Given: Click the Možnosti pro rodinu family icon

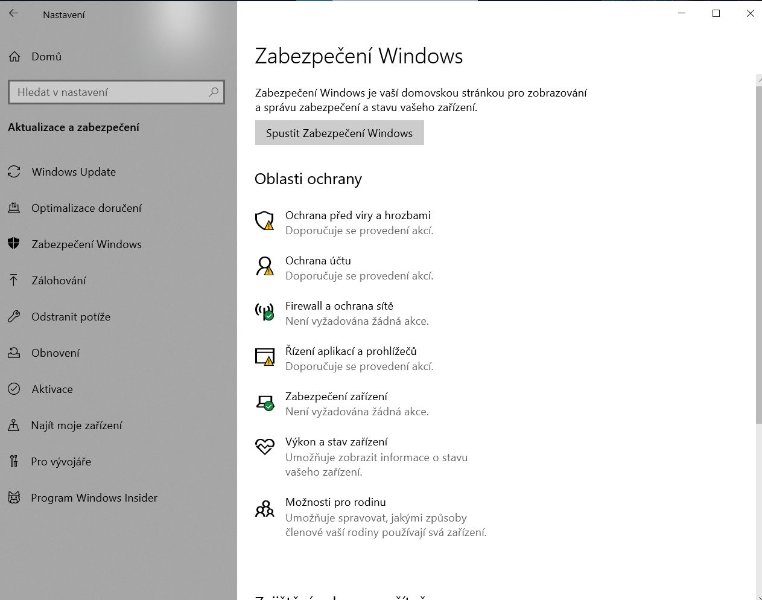Looking at the screenshot, I should coord(265,509).
